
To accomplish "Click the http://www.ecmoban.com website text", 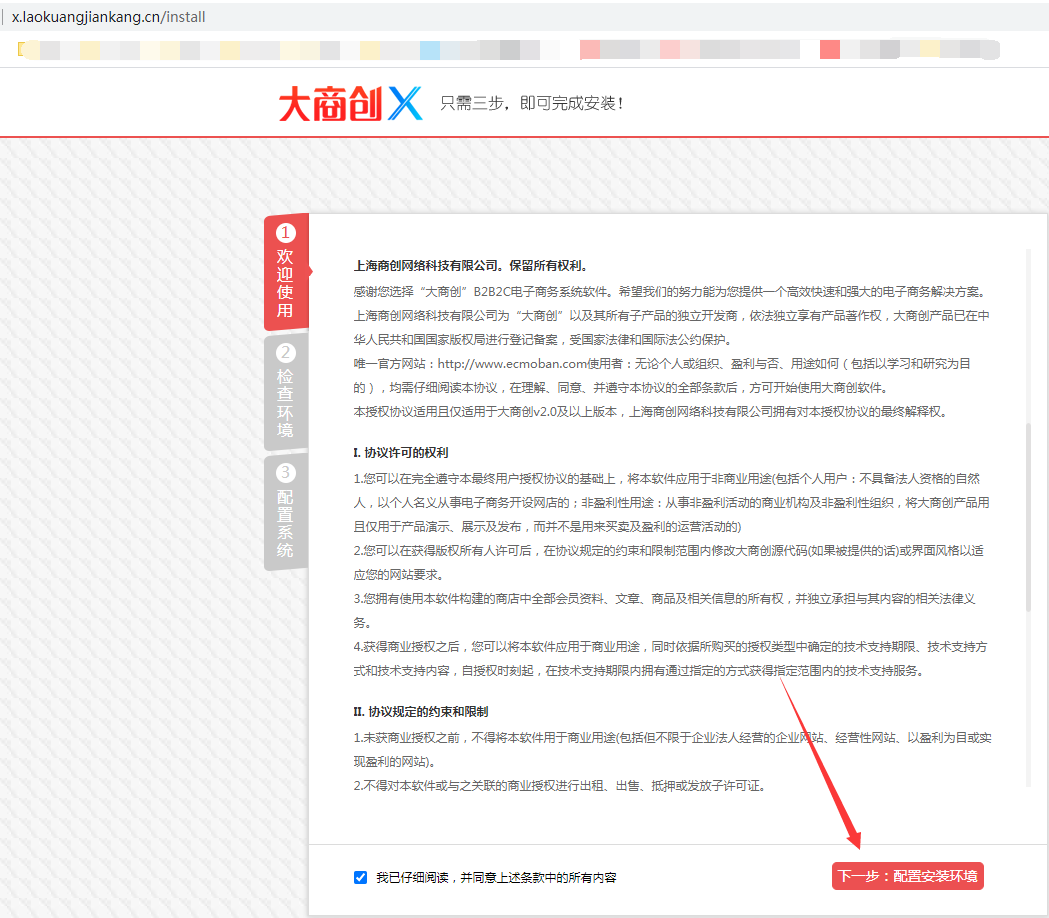I will click(512, 363).
